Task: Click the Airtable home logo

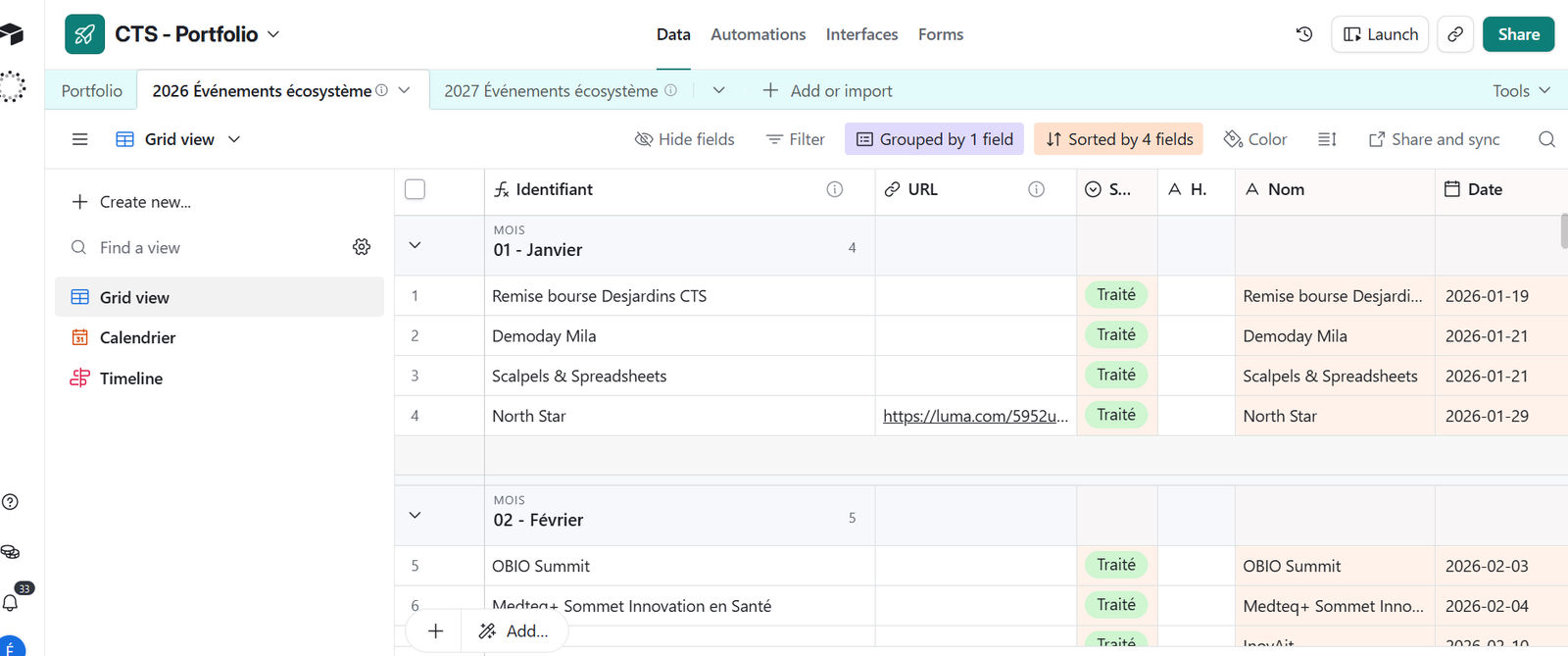Action: point(12,35)
